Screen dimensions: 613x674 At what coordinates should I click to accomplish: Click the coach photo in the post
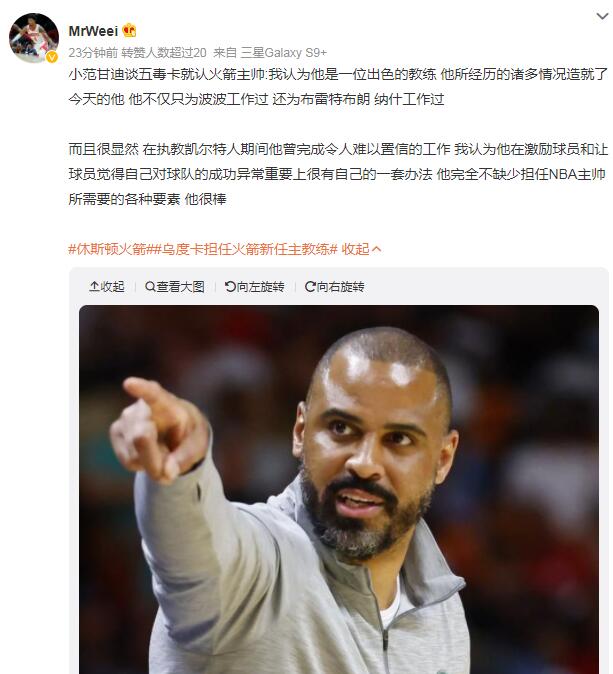pos(339,490)
